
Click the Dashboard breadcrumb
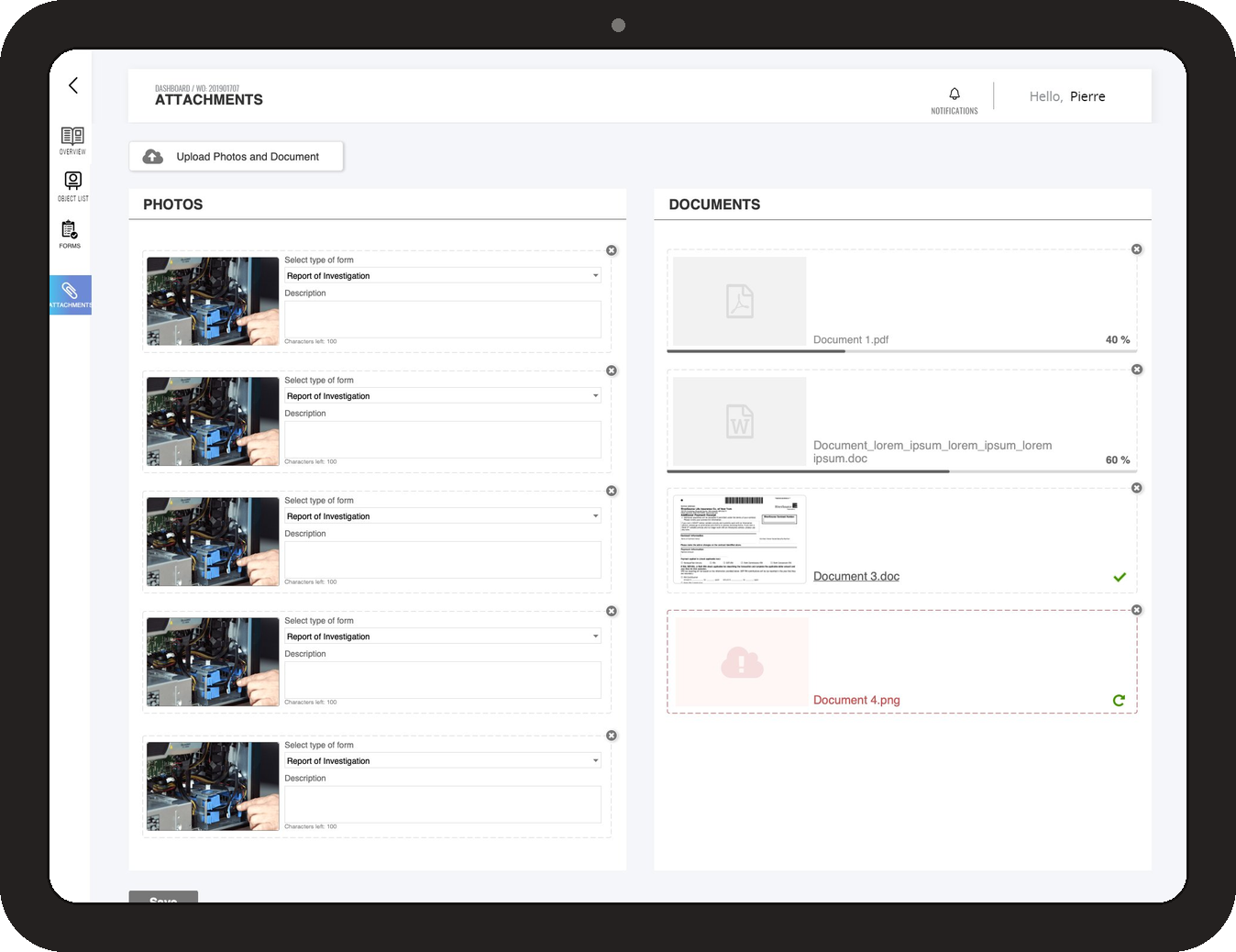(172, 89)
